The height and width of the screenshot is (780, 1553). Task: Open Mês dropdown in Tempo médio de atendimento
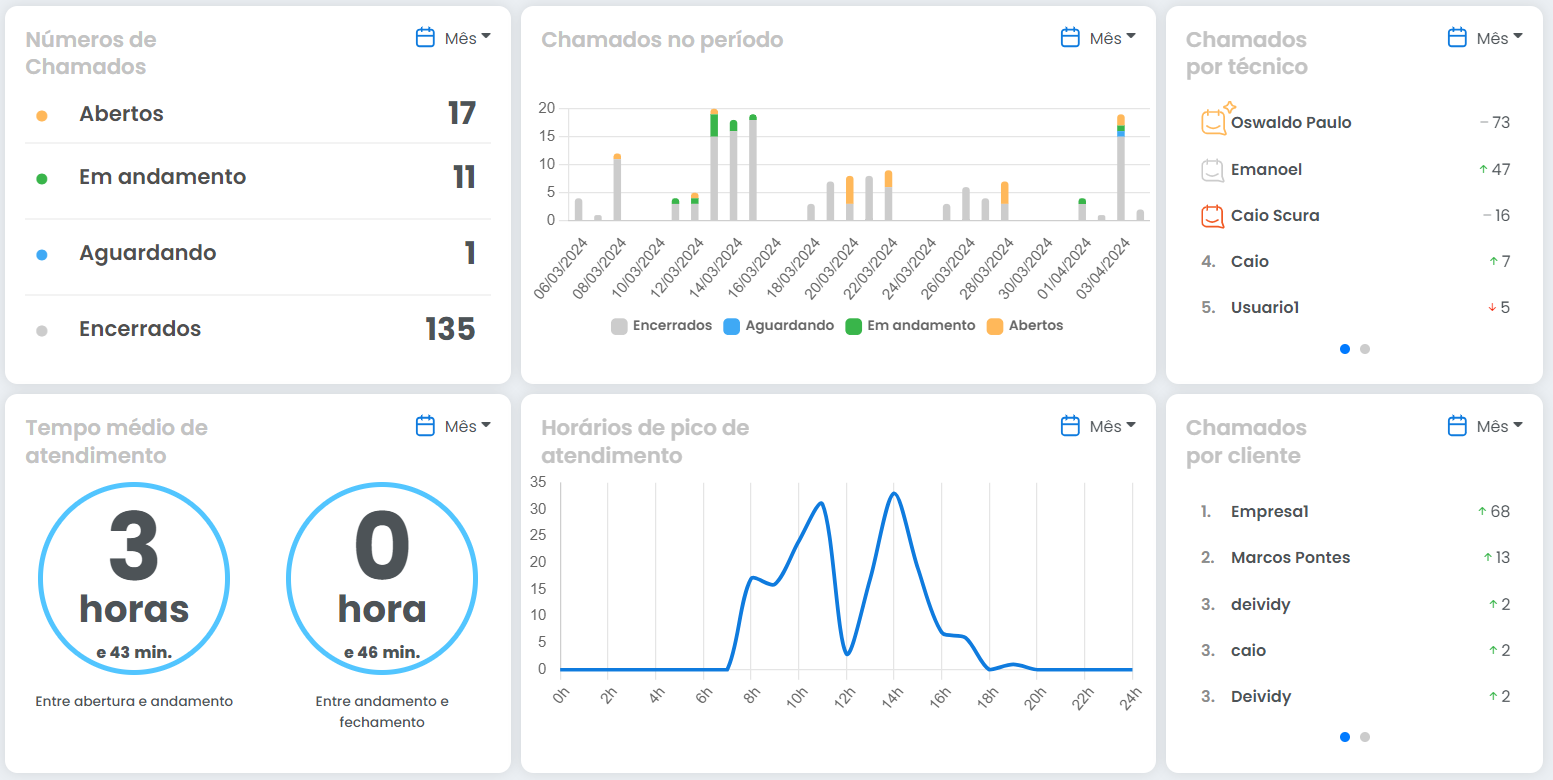click(x=468, y=426)
